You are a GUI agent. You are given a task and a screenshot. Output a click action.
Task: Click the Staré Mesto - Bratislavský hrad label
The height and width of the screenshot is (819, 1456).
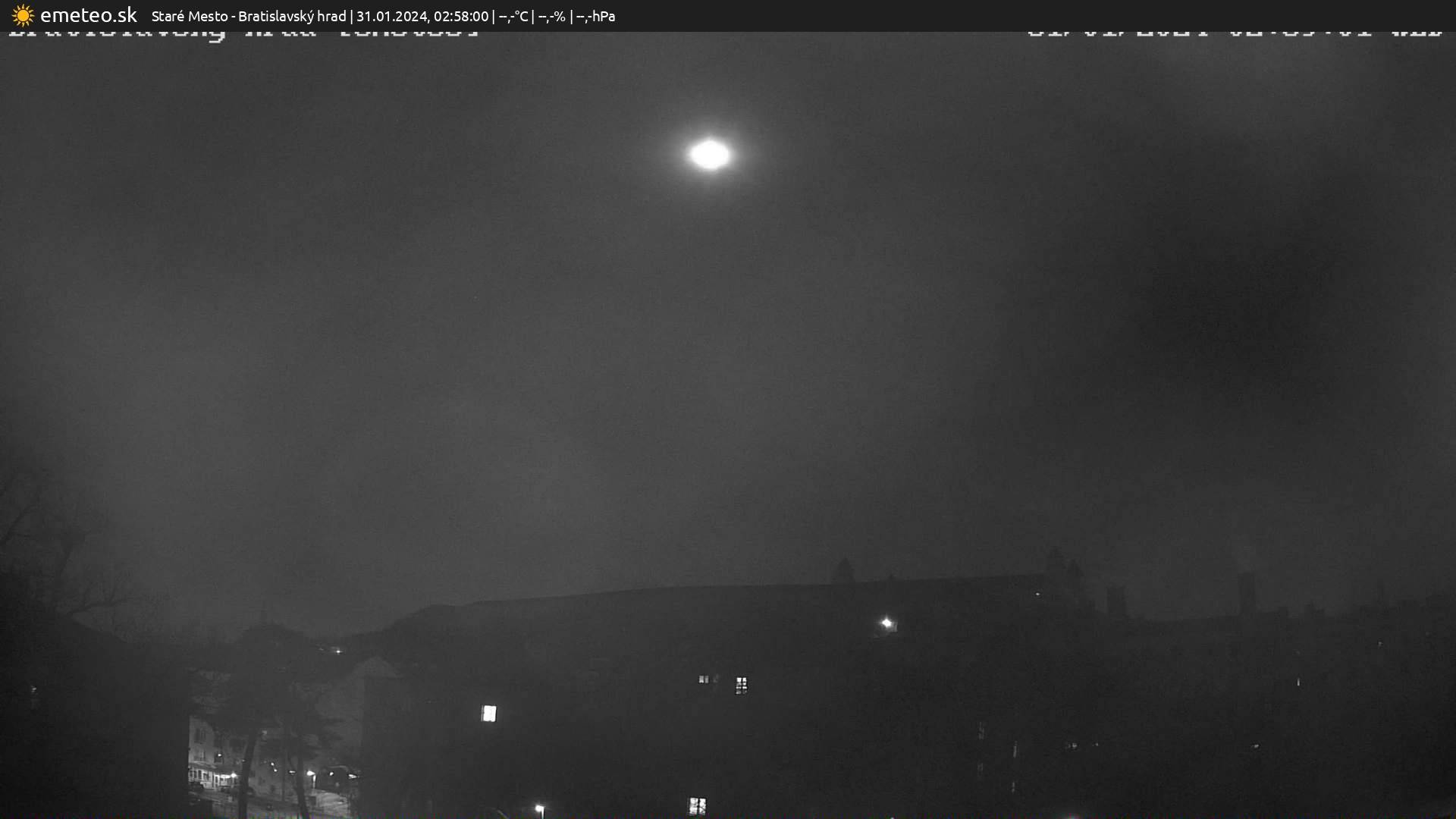[248, 16]
